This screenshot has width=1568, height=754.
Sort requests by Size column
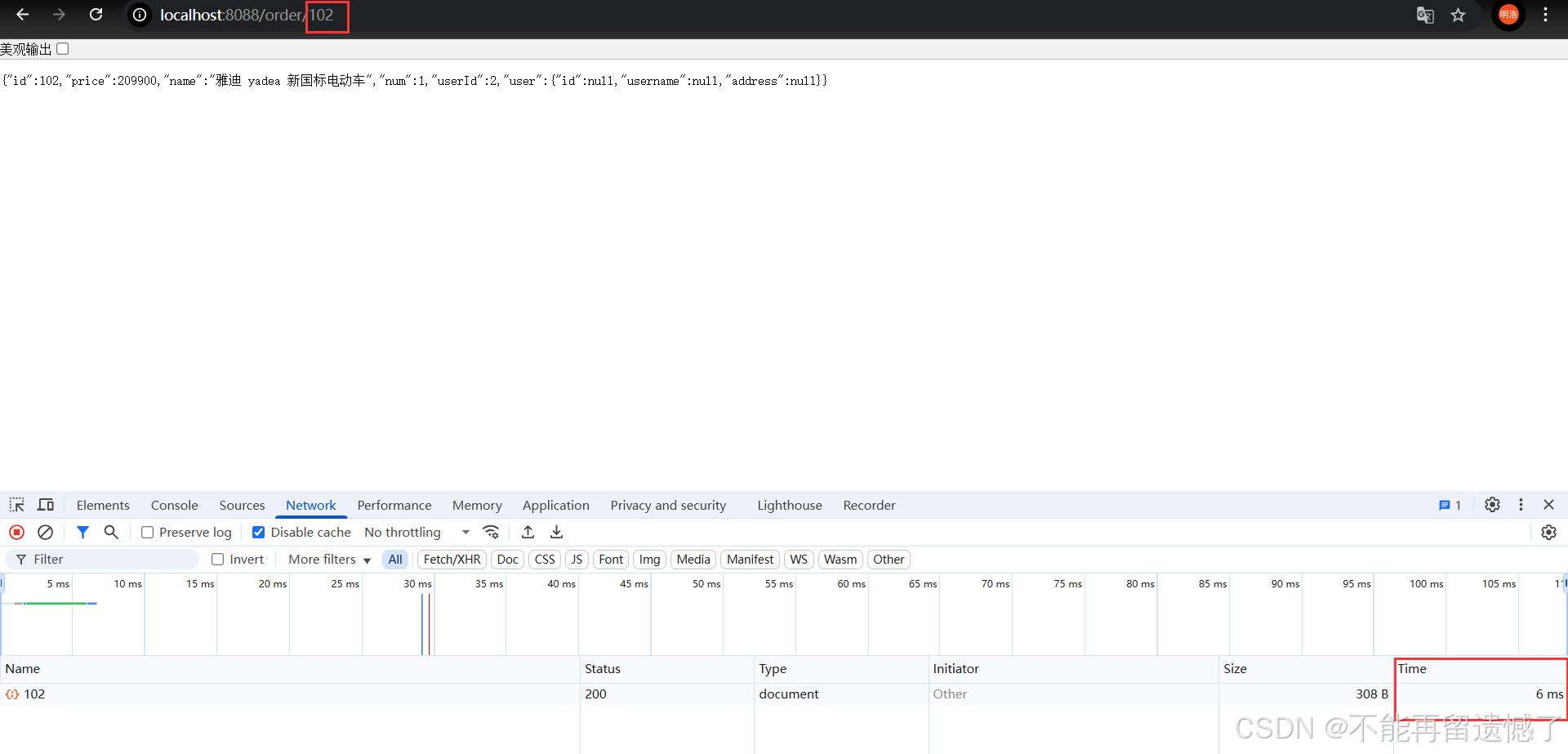[1307, 669]
